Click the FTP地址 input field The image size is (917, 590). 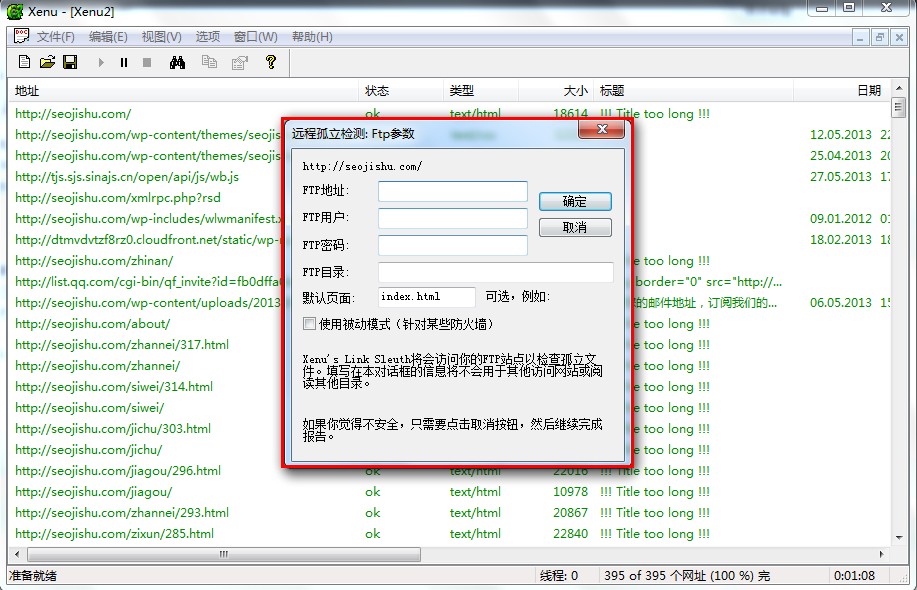[452, 191]
